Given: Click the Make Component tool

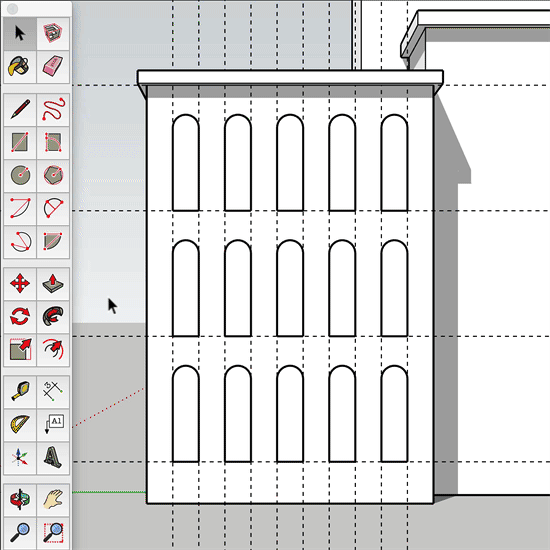Looking at the screenshot, I should pyautogui.click(x=53, y=34).
